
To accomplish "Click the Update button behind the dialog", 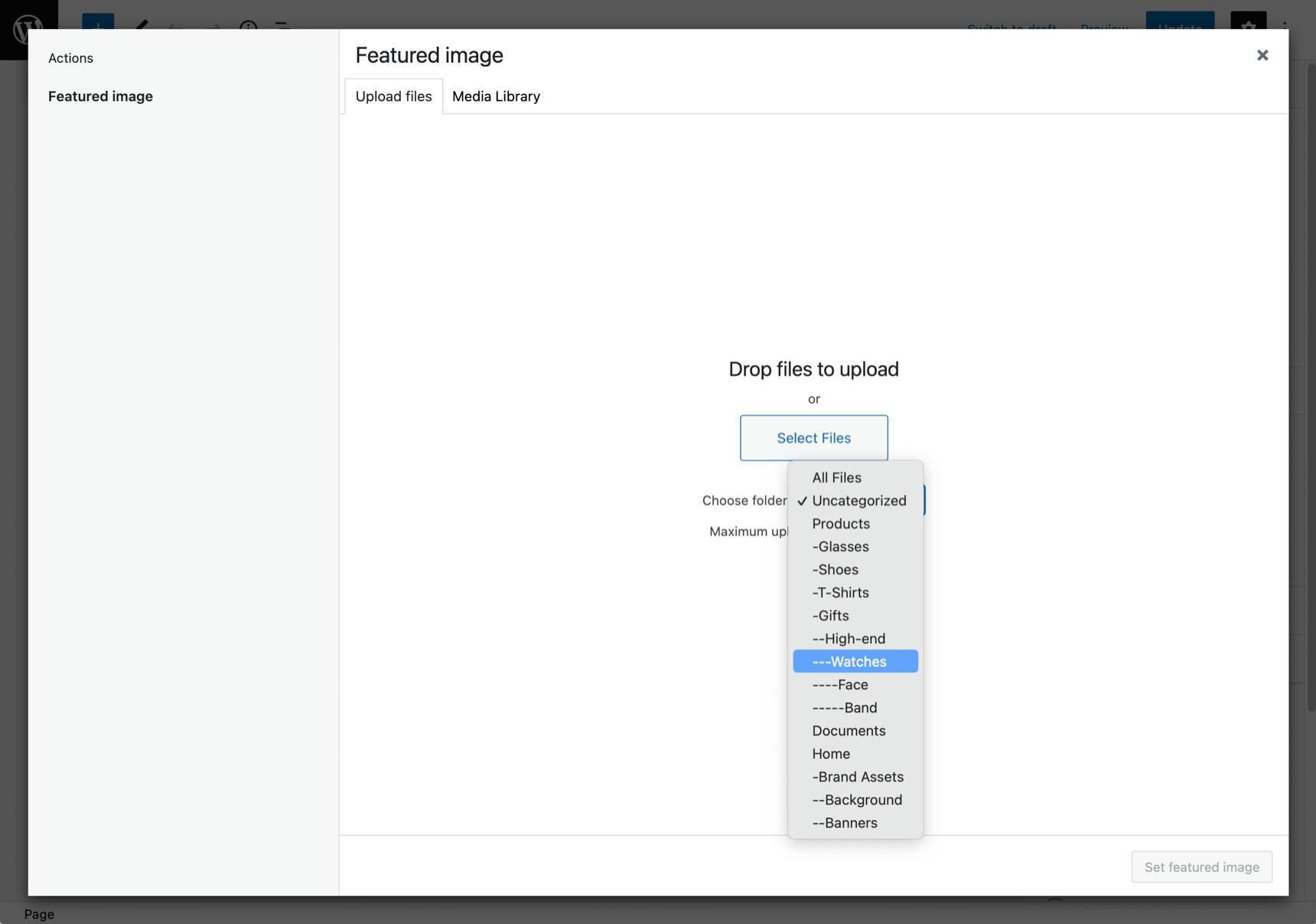I will (1180, 21).
